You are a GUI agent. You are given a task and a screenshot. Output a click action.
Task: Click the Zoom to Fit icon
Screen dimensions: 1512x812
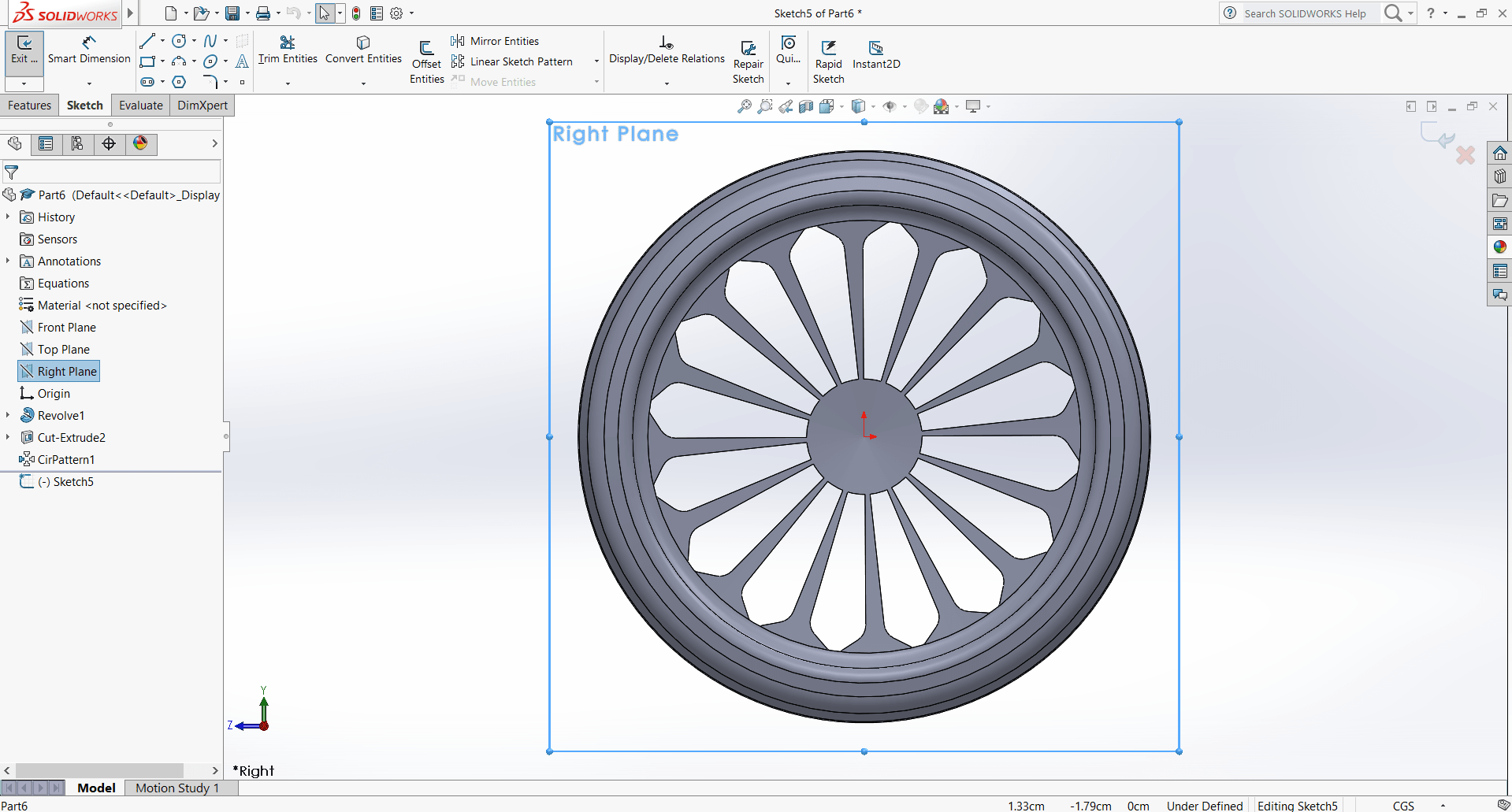744,106
